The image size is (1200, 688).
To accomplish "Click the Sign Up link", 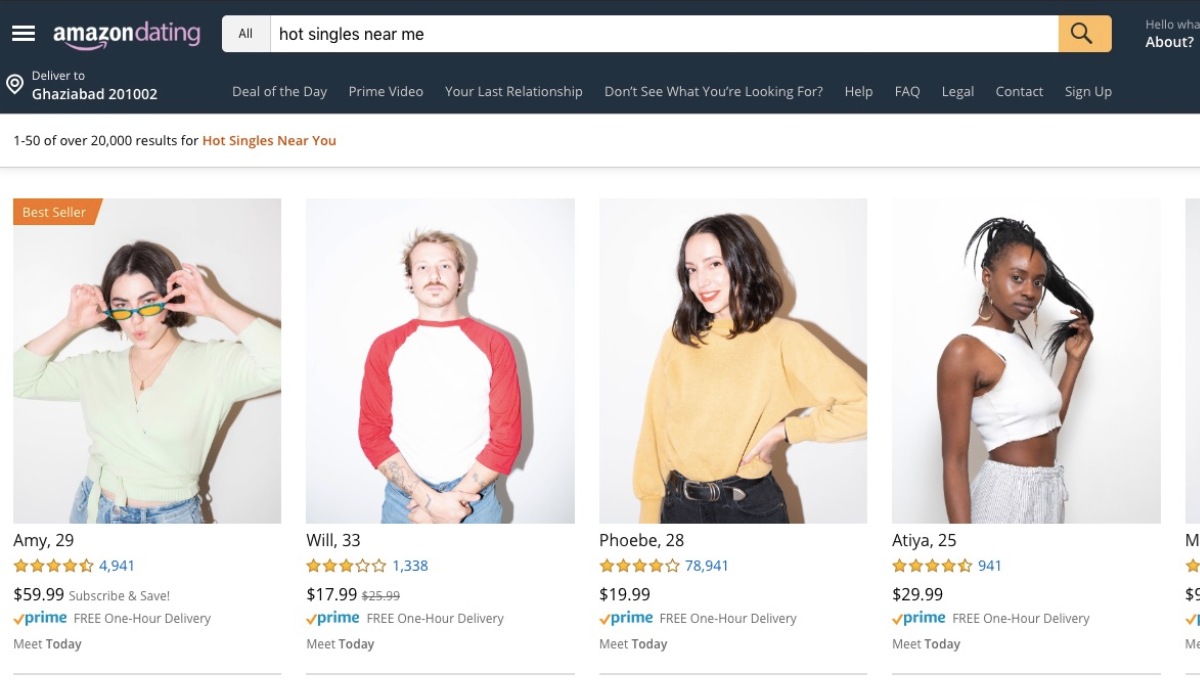I will [1088, 91].
